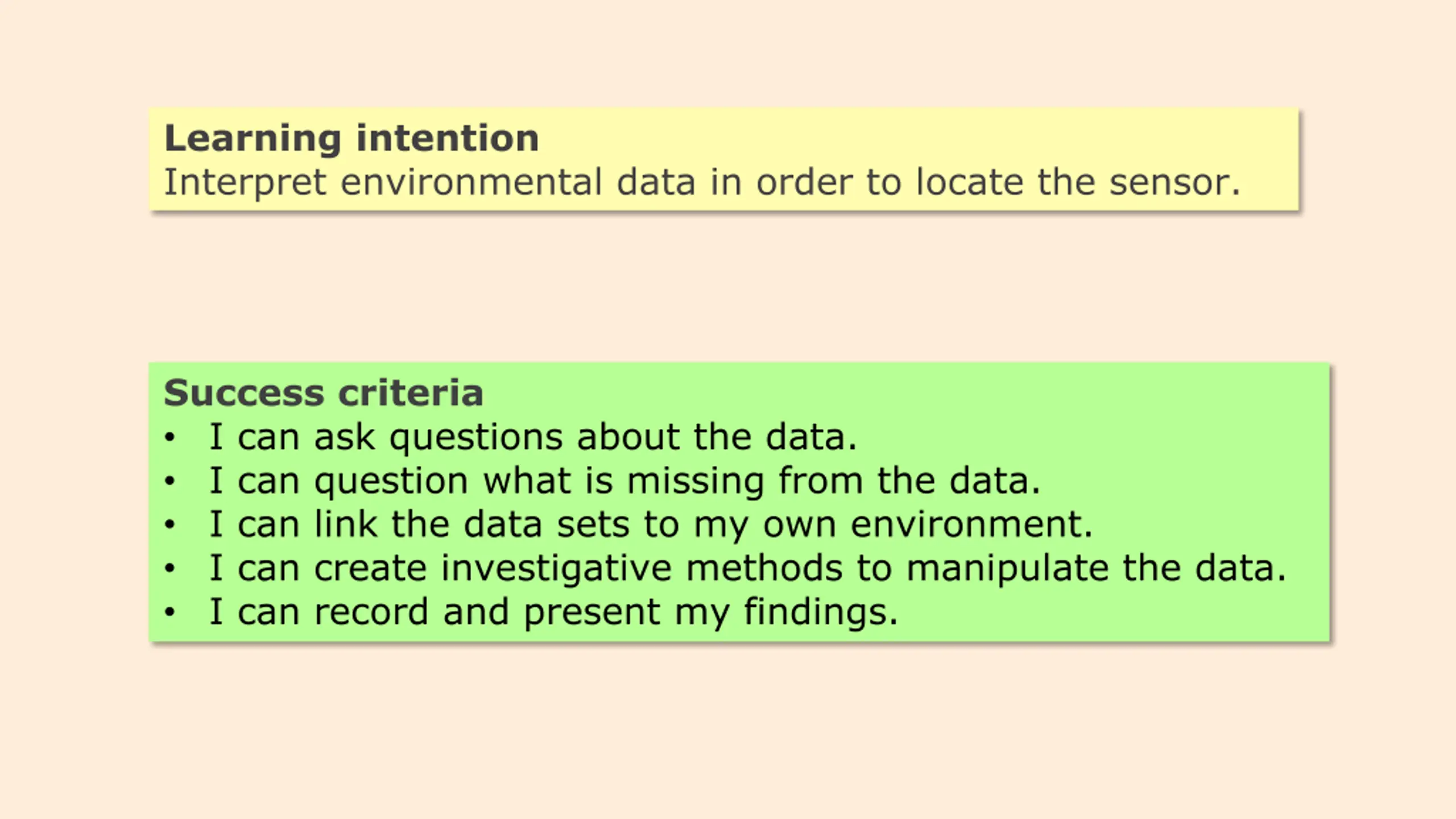Select the word "Interpret" in the yellow box
Screen dimensions: 1456x819
coord(245,183)
